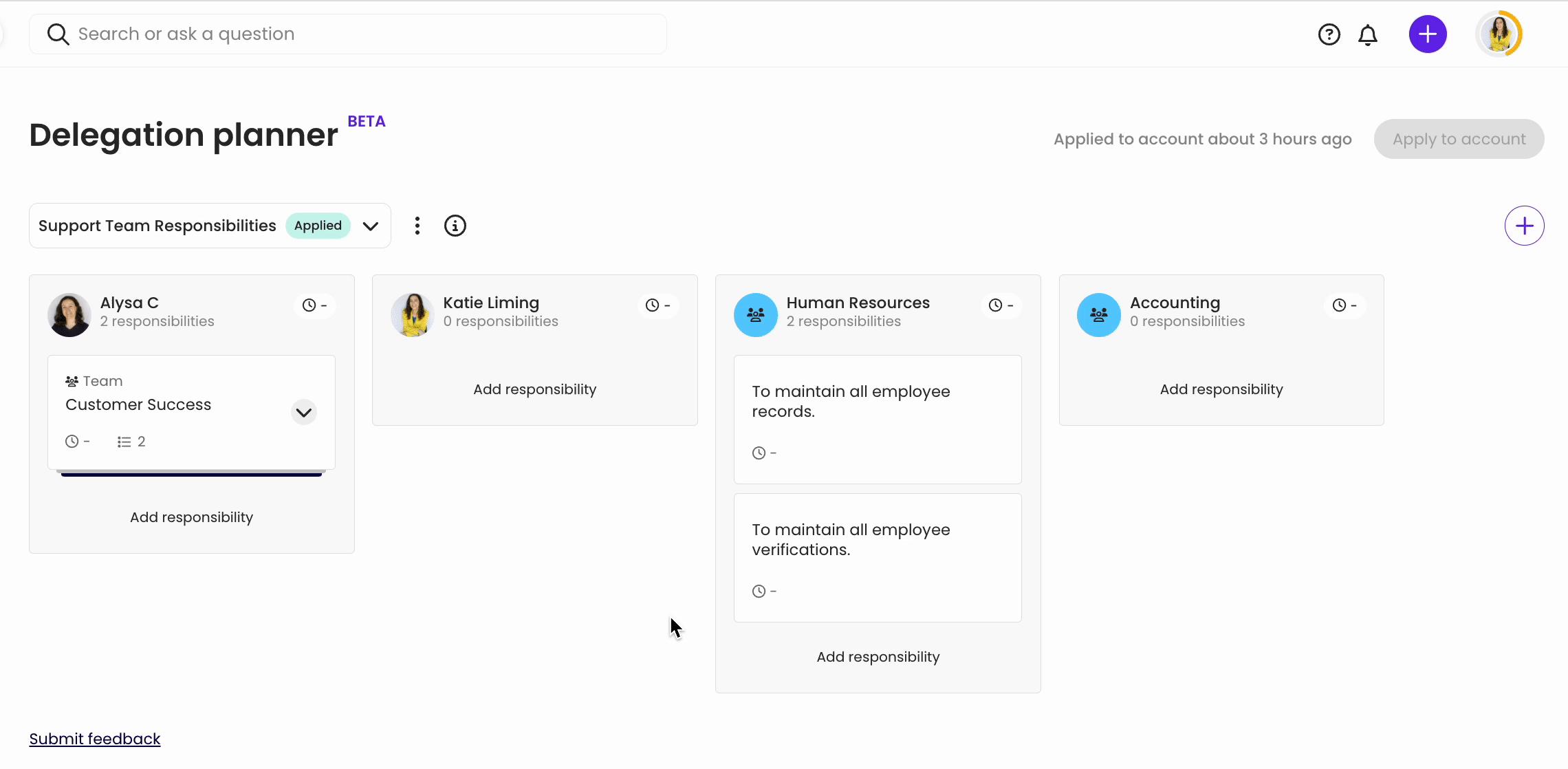
Task: Click Add responsibility under Human Resources
Action: click(x=878, y=657)
